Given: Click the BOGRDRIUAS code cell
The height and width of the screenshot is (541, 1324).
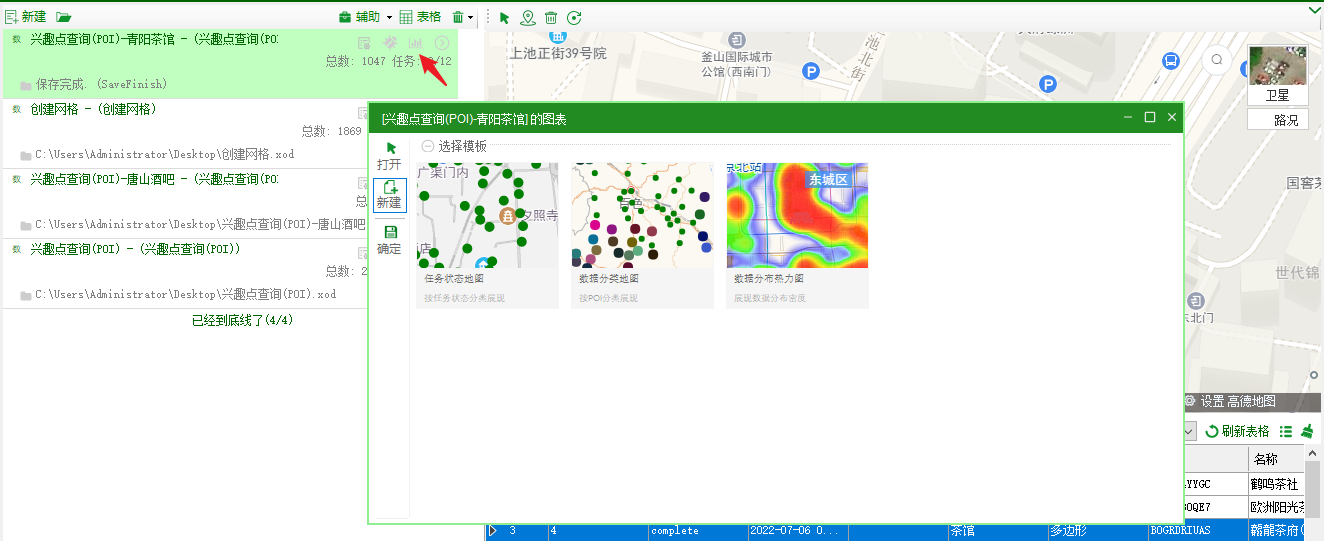Looking at the screenshot, I should coord(1198,531).
